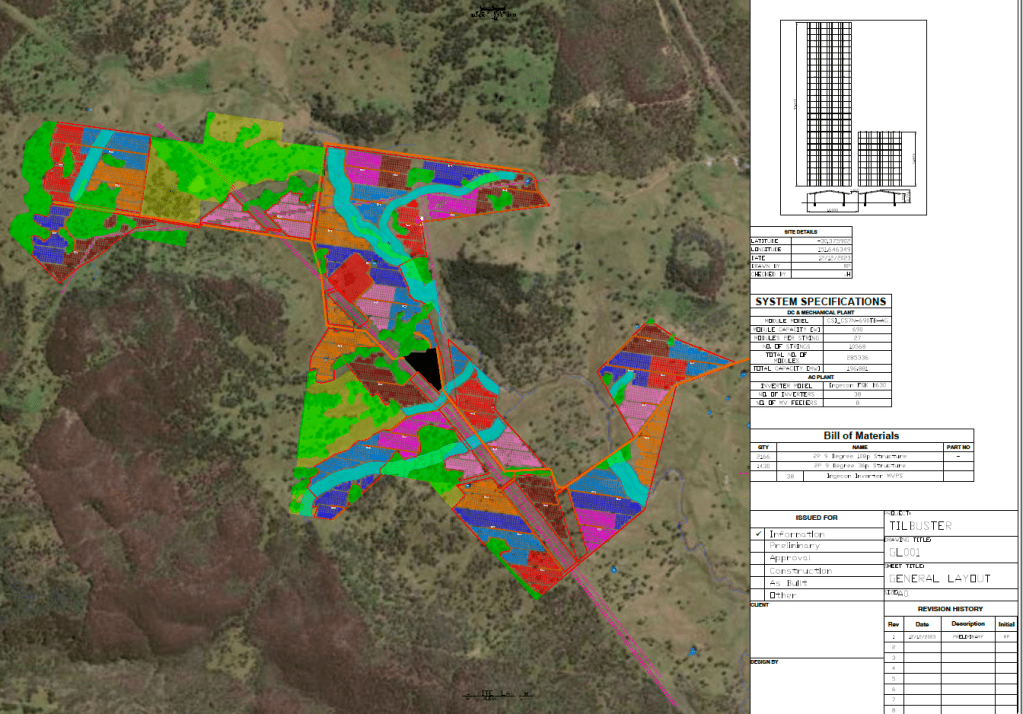Tick the Construction issued-for box
The image size is (1023, 714).
click(759, 570)
